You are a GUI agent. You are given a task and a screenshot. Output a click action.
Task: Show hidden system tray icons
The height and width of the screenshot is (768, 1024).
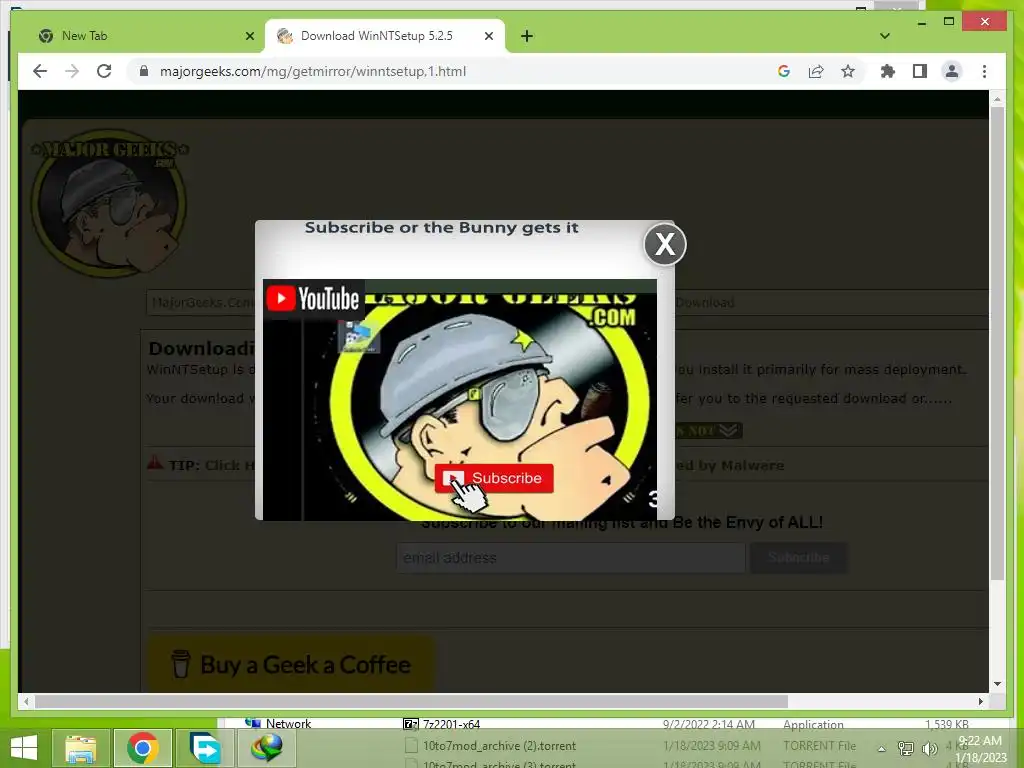[x=881, y=749]
